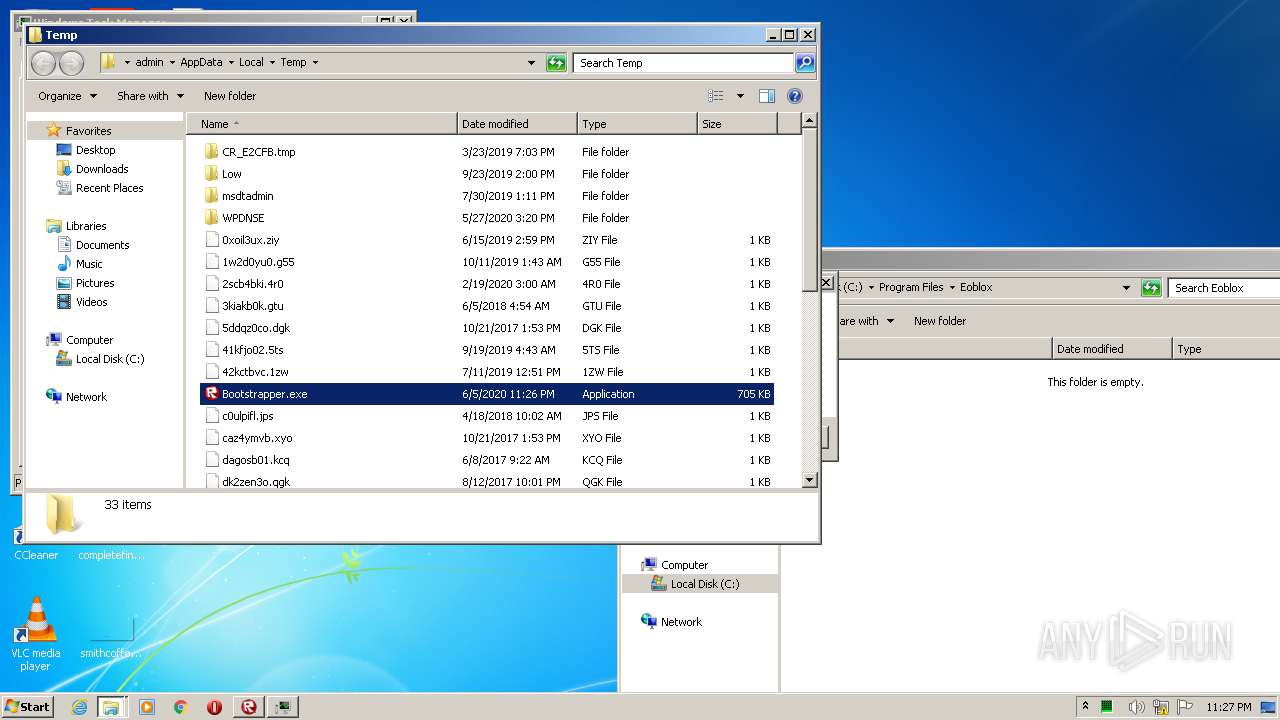The height and width of the screenshot is (720, 1280).
Task: Open the Share with dropdown
Action: (150, 96)
